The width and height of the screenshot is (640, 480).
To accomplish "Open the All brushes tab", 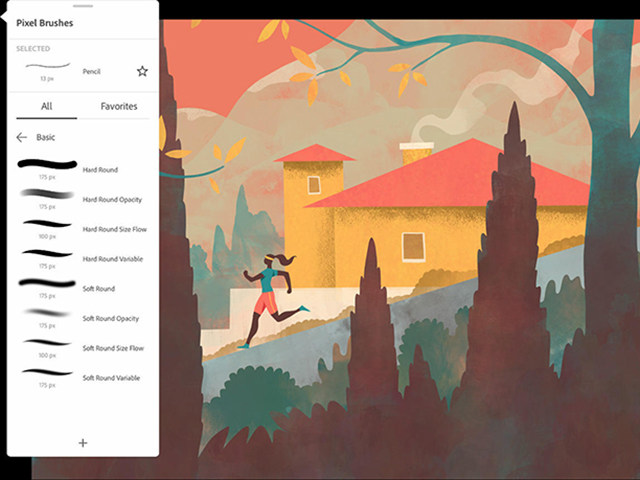I will (x=46, y=106).
